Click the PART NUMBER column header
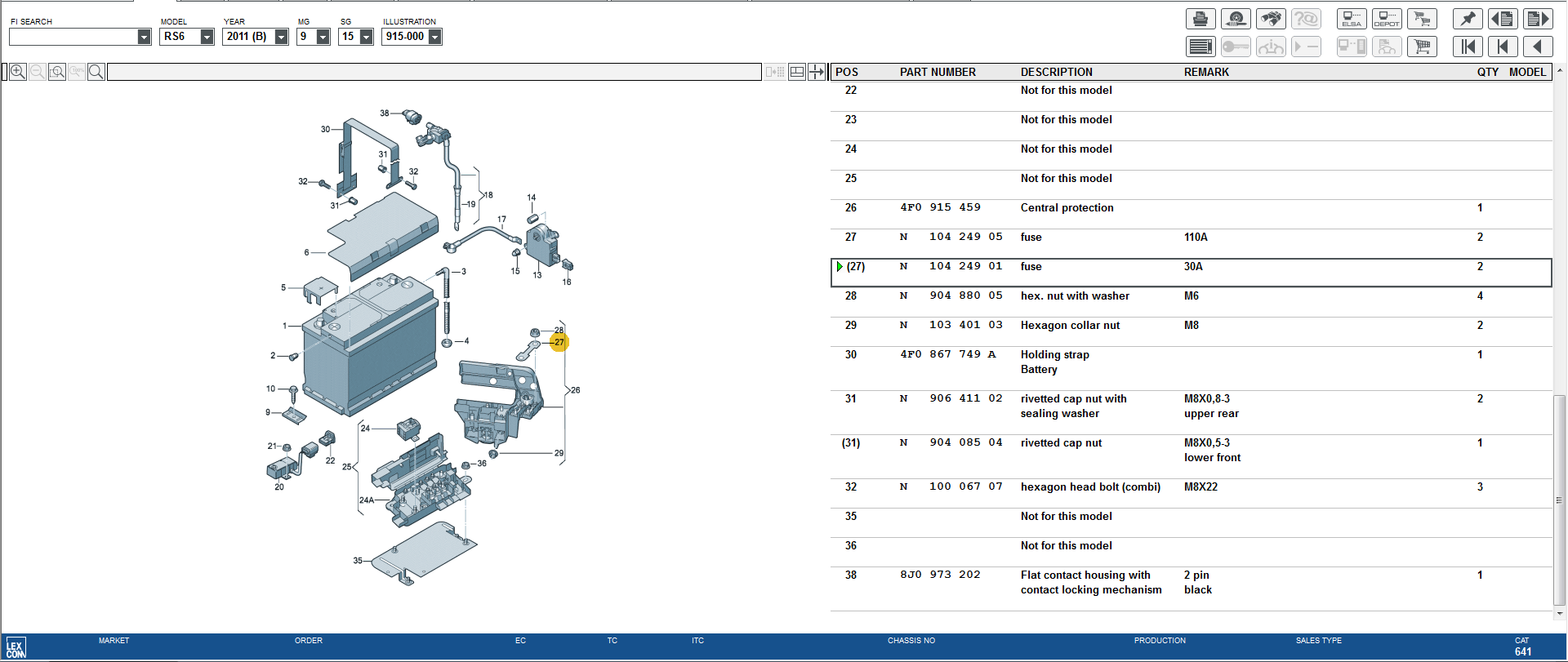1568x662 pixels. 938,72
